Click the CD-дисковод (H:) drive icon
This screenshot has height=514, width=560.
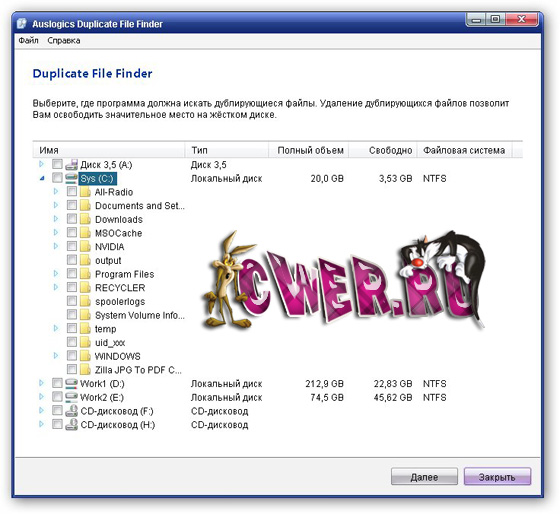(71, 425)
